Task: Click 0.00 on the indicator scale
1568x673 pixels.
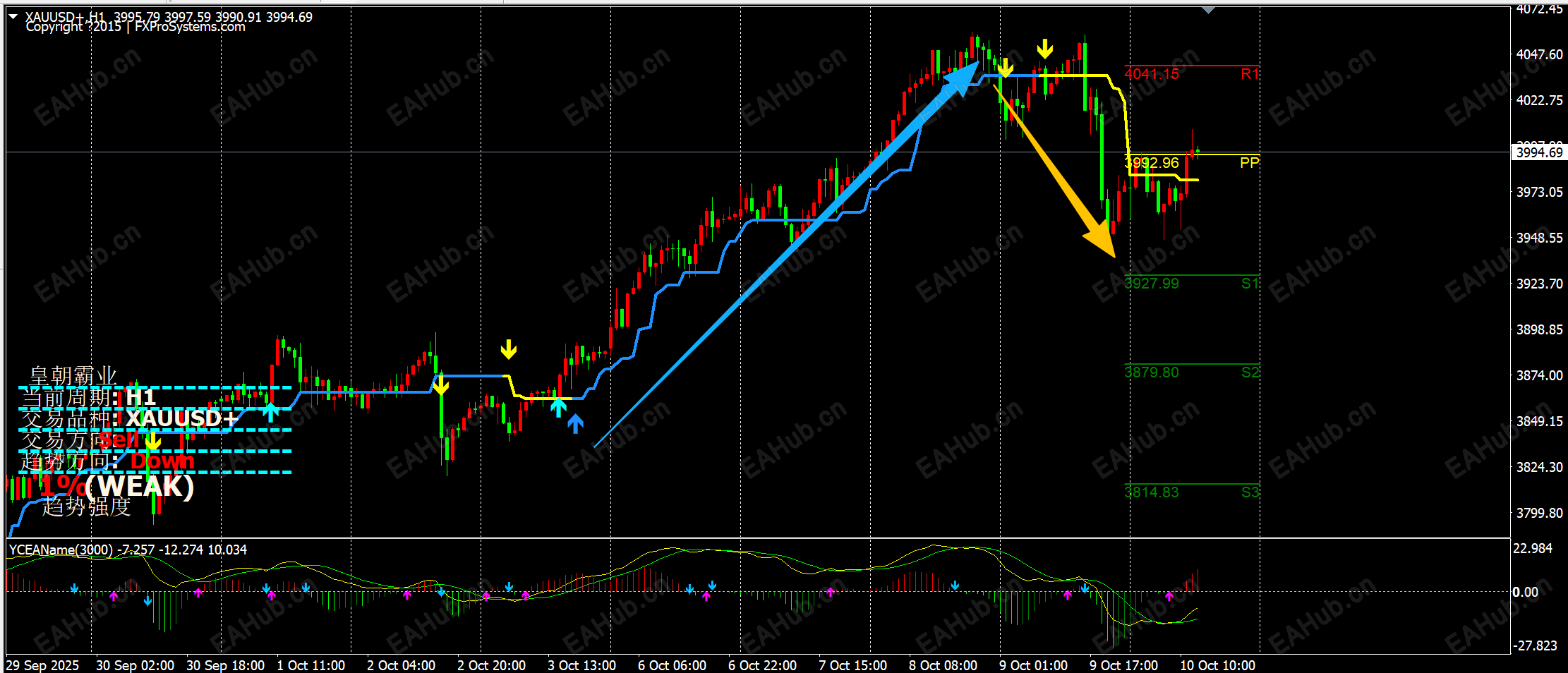Action: point(1525,592)
